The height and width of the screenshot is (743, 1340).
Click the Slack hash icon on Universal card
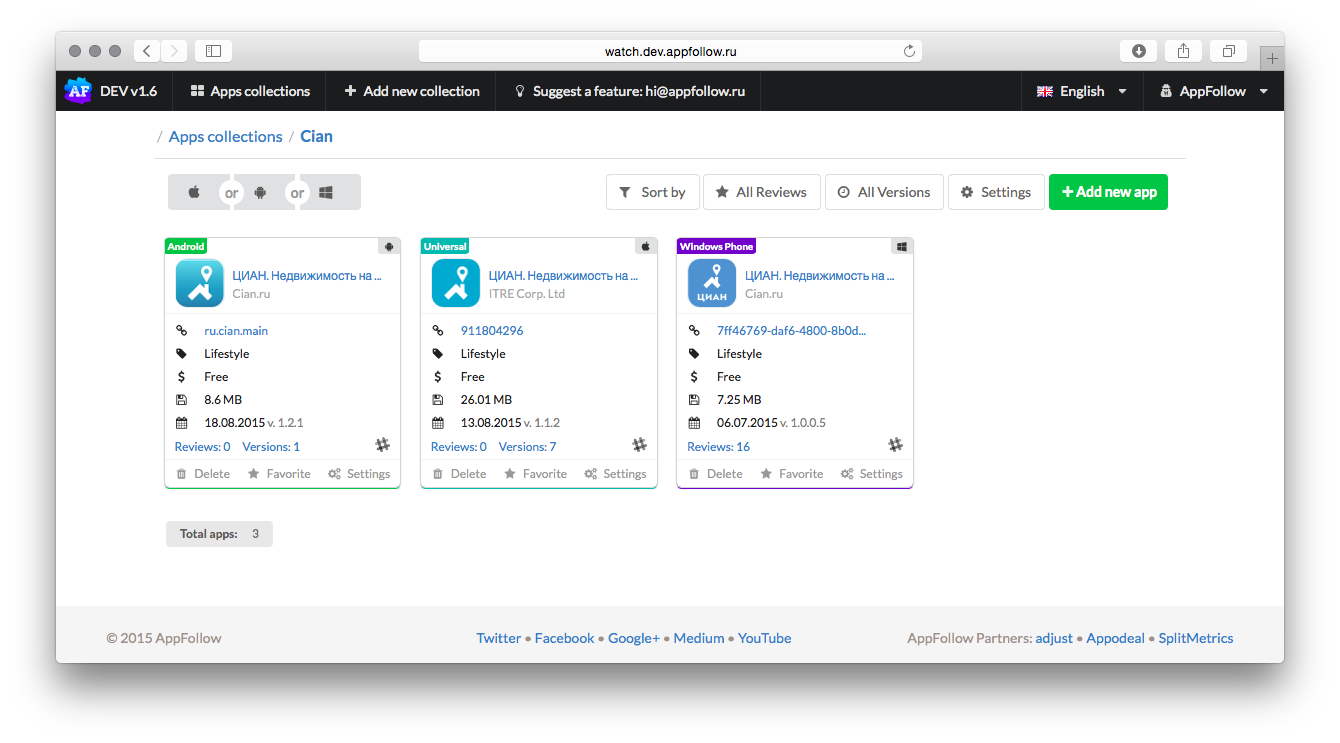pos(639,445)
